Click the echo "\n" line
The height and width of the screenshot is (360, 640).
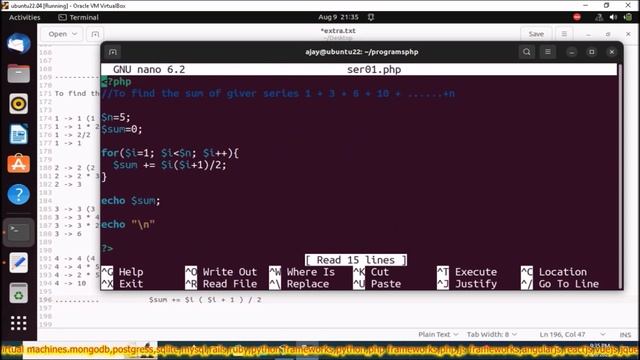click(128, 224)
